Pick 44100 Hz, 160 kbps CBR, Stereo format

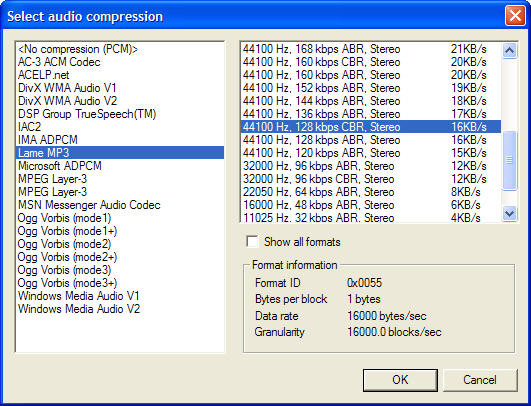[371, 62]
